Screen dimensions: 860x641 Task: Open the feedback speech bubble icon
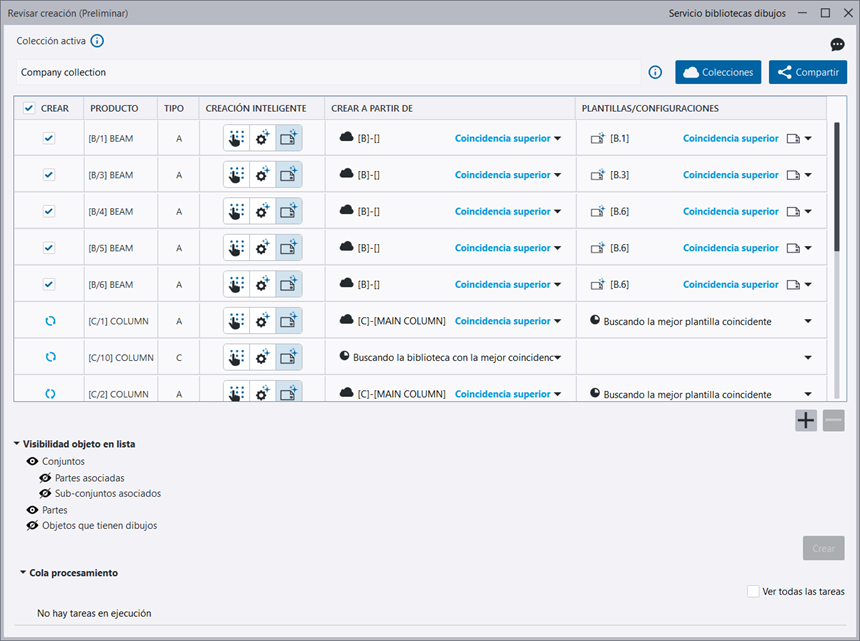pyautogui.click(x=837, y=45)
